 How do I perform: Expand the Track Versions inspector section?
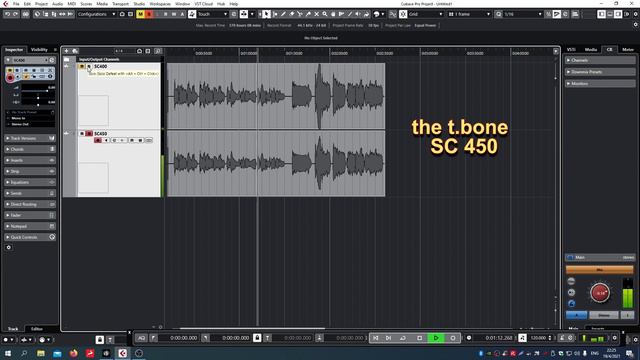coord(30,138)
